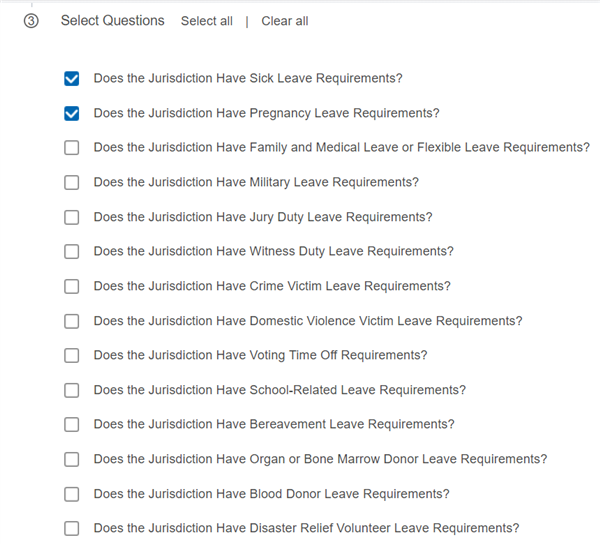
Task: Click the Select Questions heading
Action: click(x=112, y=21)
